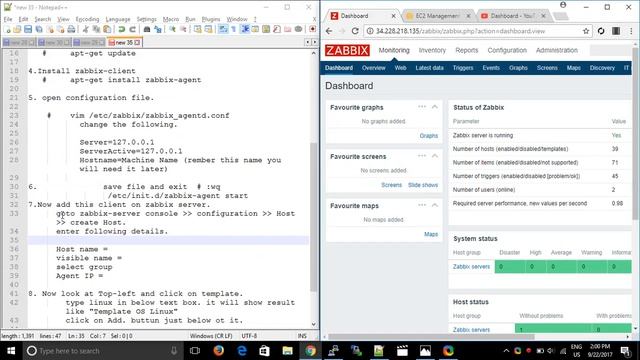This screenshot has height=360, width=640.
Task: Click Cut scissors icon in Notepad++
Action: [85, 29]
